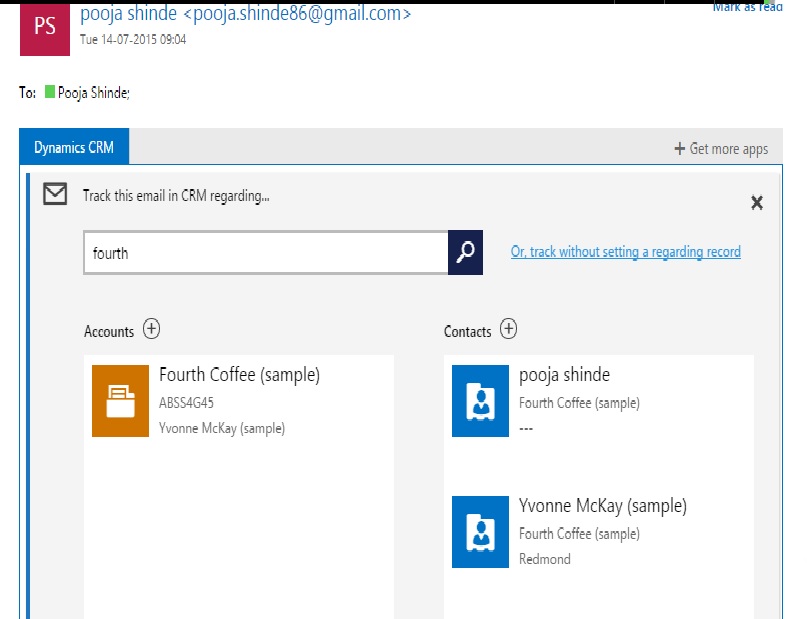Click Redmond under Yvonne McKay contact
807x619 pixels.
click(x=545, y=559)
